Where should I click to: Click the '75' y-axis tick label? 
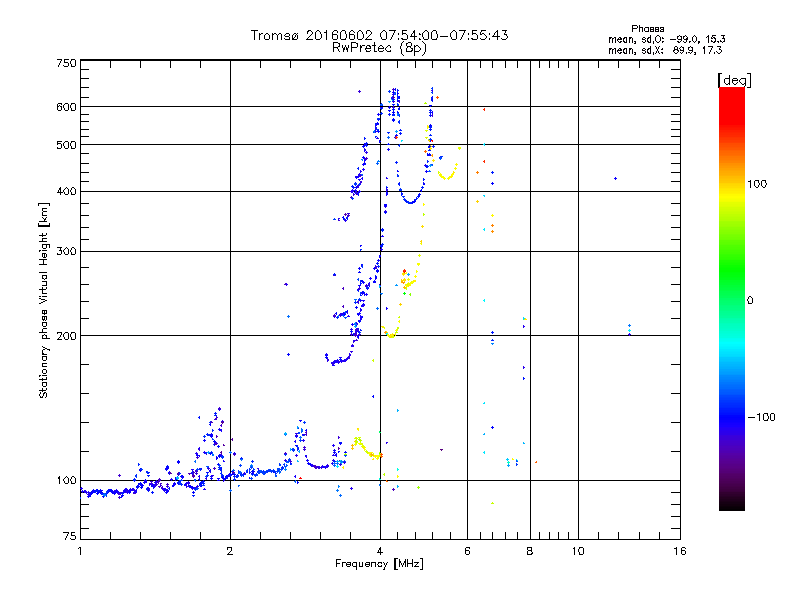pos(70,536)
